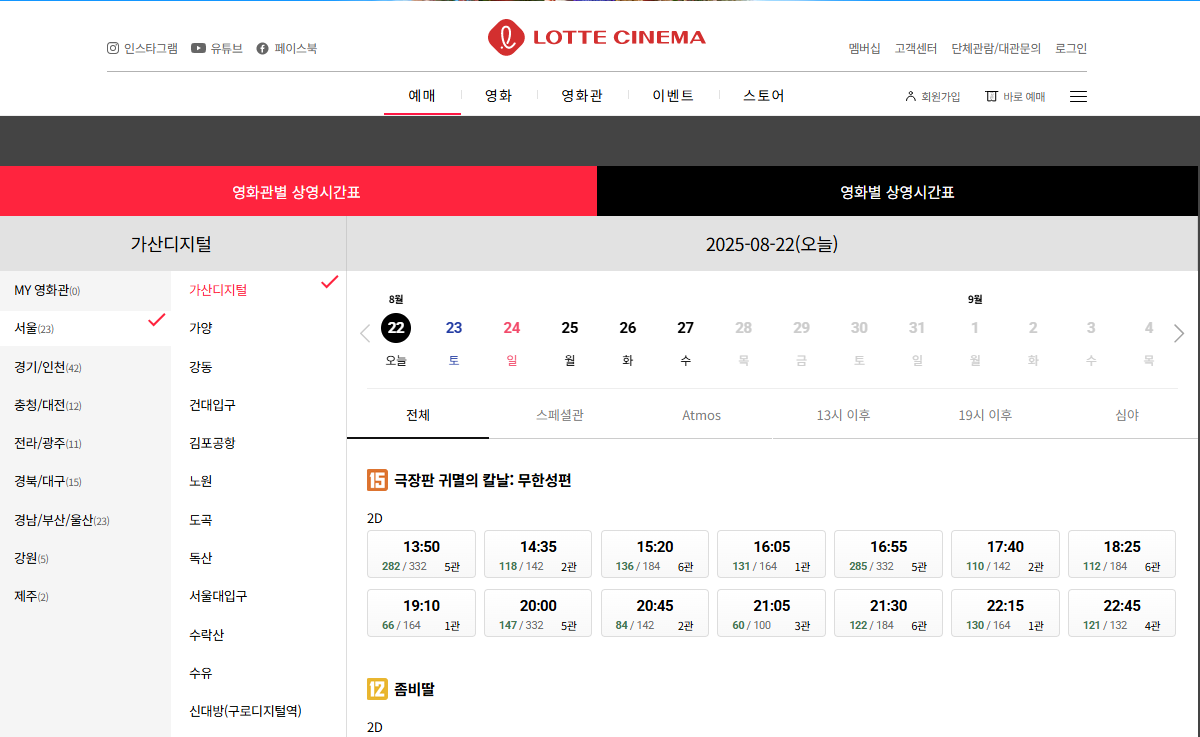Click the Lotte Cinema logo
This screenshot has height=737, width=1200.
[x=597, y=38]
